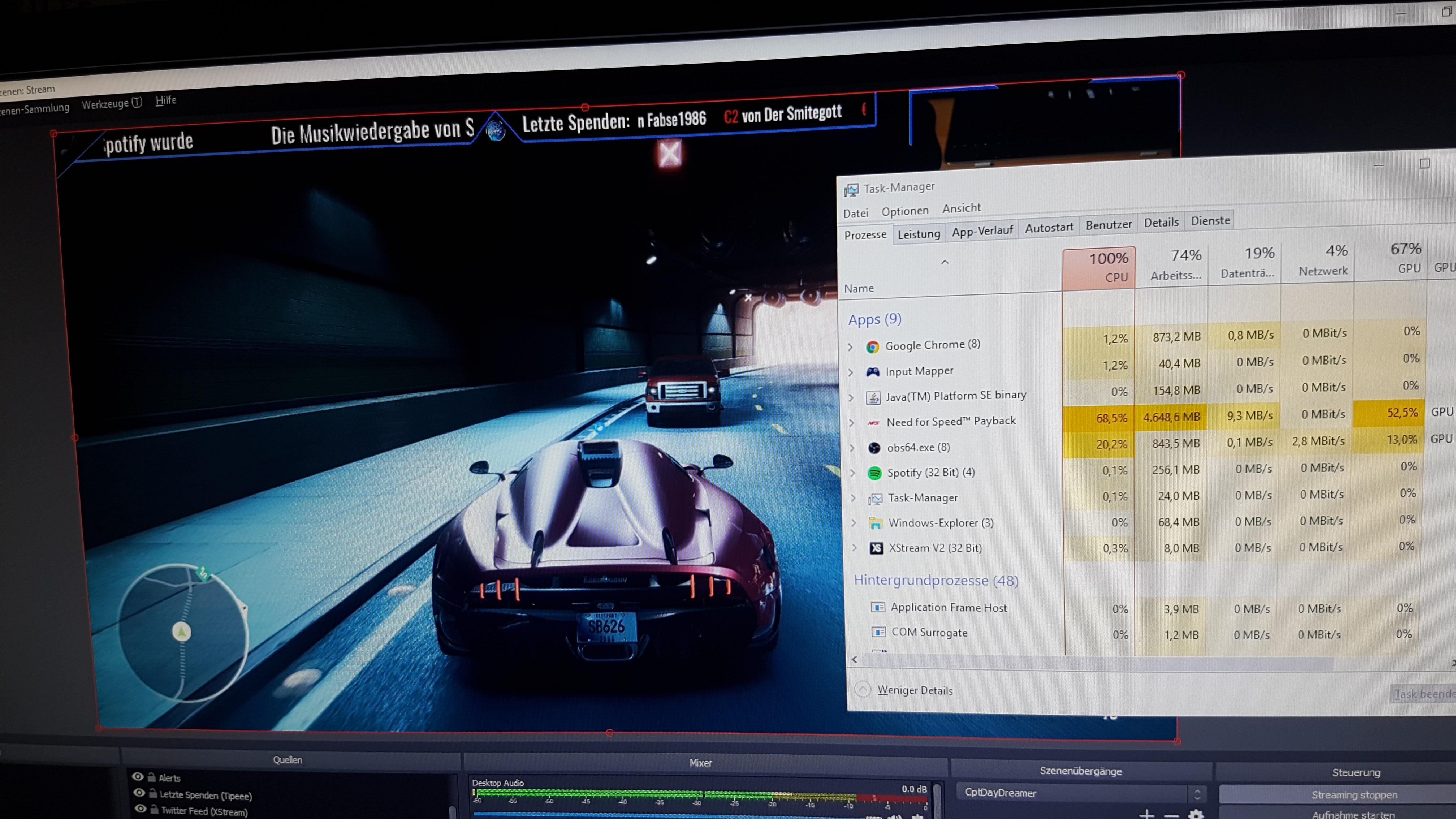The width and height of the screenshot is (1456, 819).
Task: Click the Need for Speed Payback icon
Action: click(874, 423)
